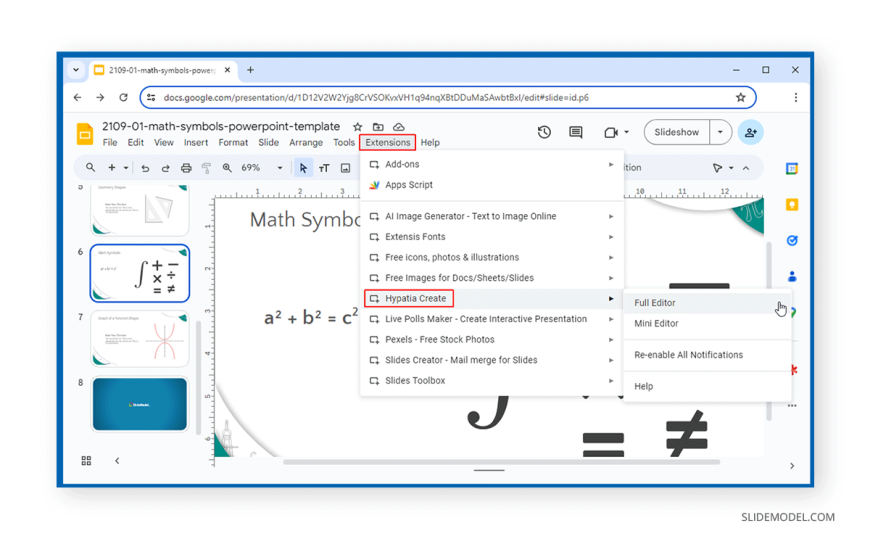The width and height of the screenshot is (870, 539).
Task: Open version history clock icon
Action: coord(544,132)
